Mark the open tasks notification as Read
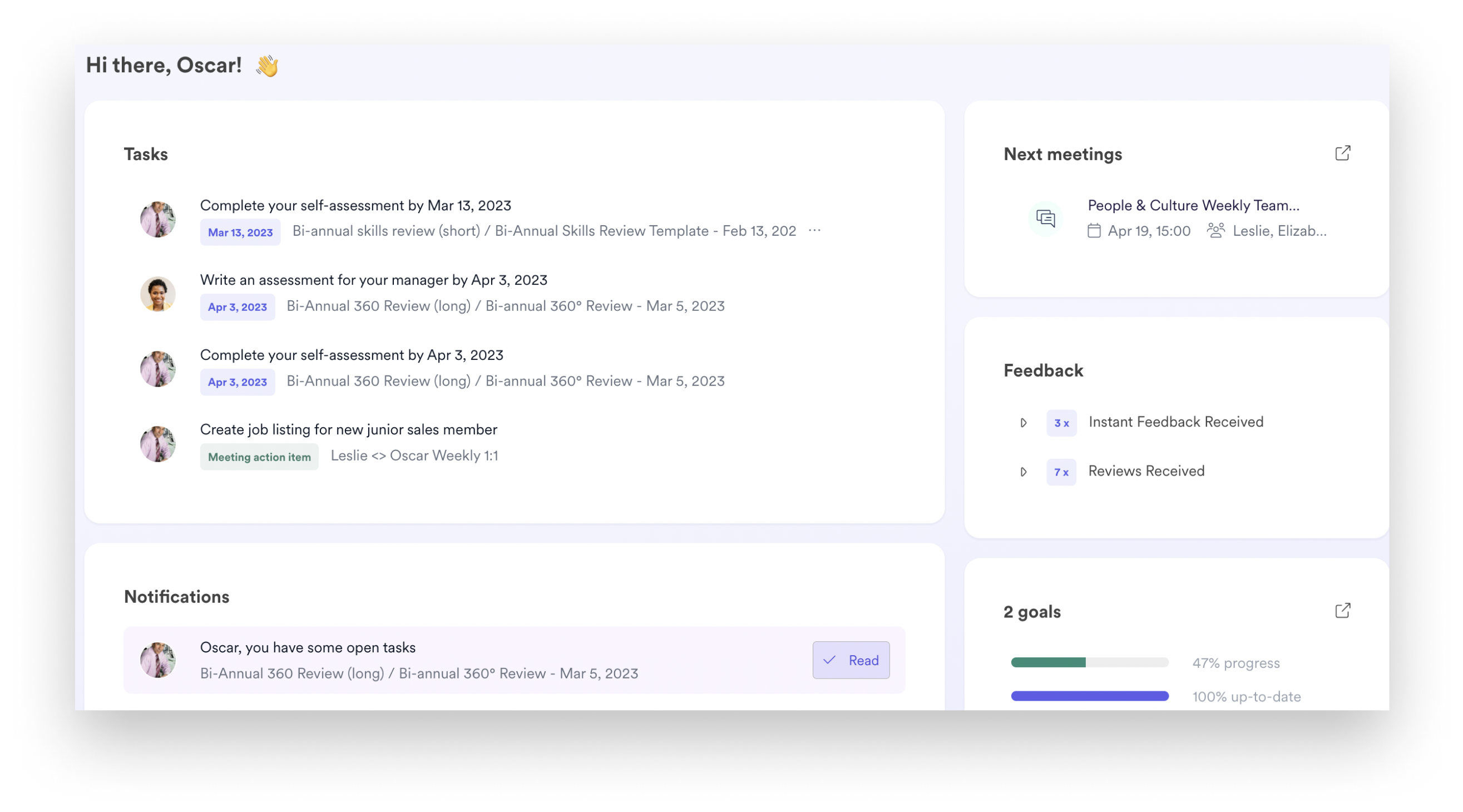The width and height of the screenshot is (1463, 812). click(851, 660)
